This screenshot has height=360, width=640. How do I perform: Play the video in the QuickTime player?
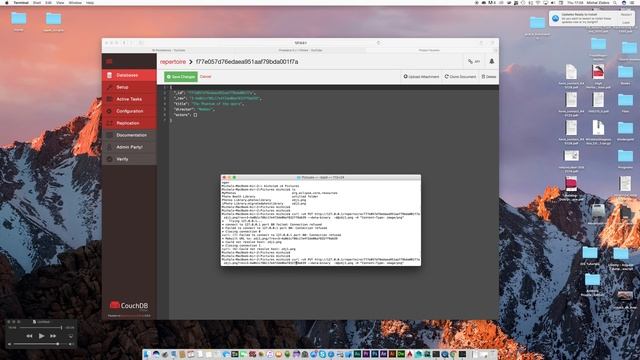pyautogui.click(x=41, y=336)
